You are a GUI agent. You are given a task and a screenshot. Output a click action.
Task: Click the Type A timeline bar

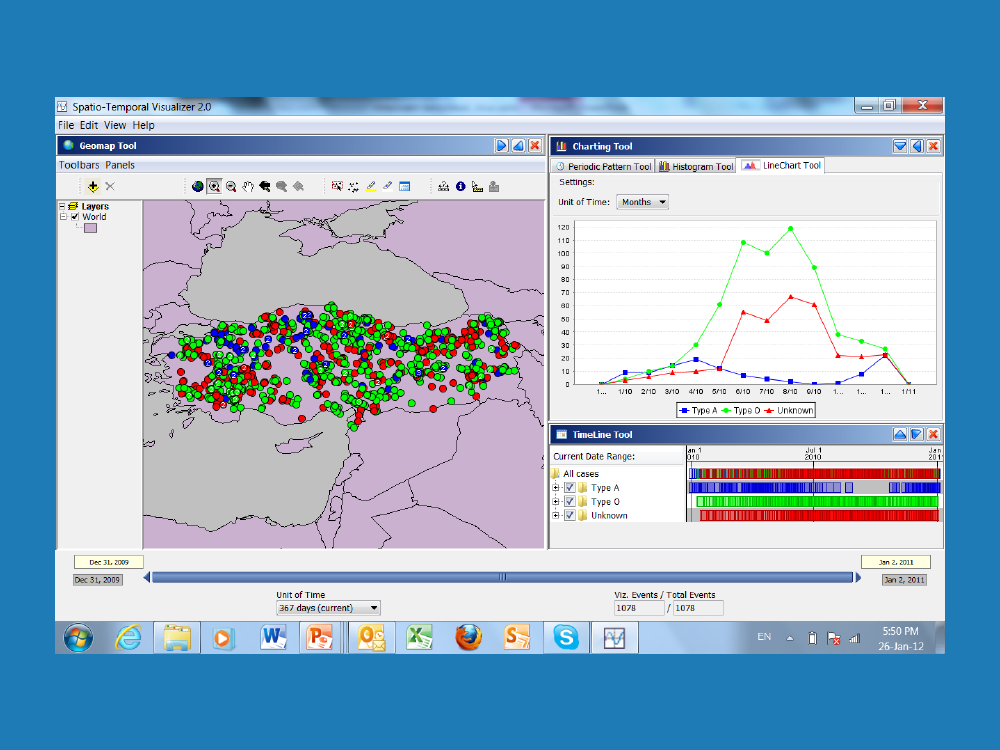[814, 487]
